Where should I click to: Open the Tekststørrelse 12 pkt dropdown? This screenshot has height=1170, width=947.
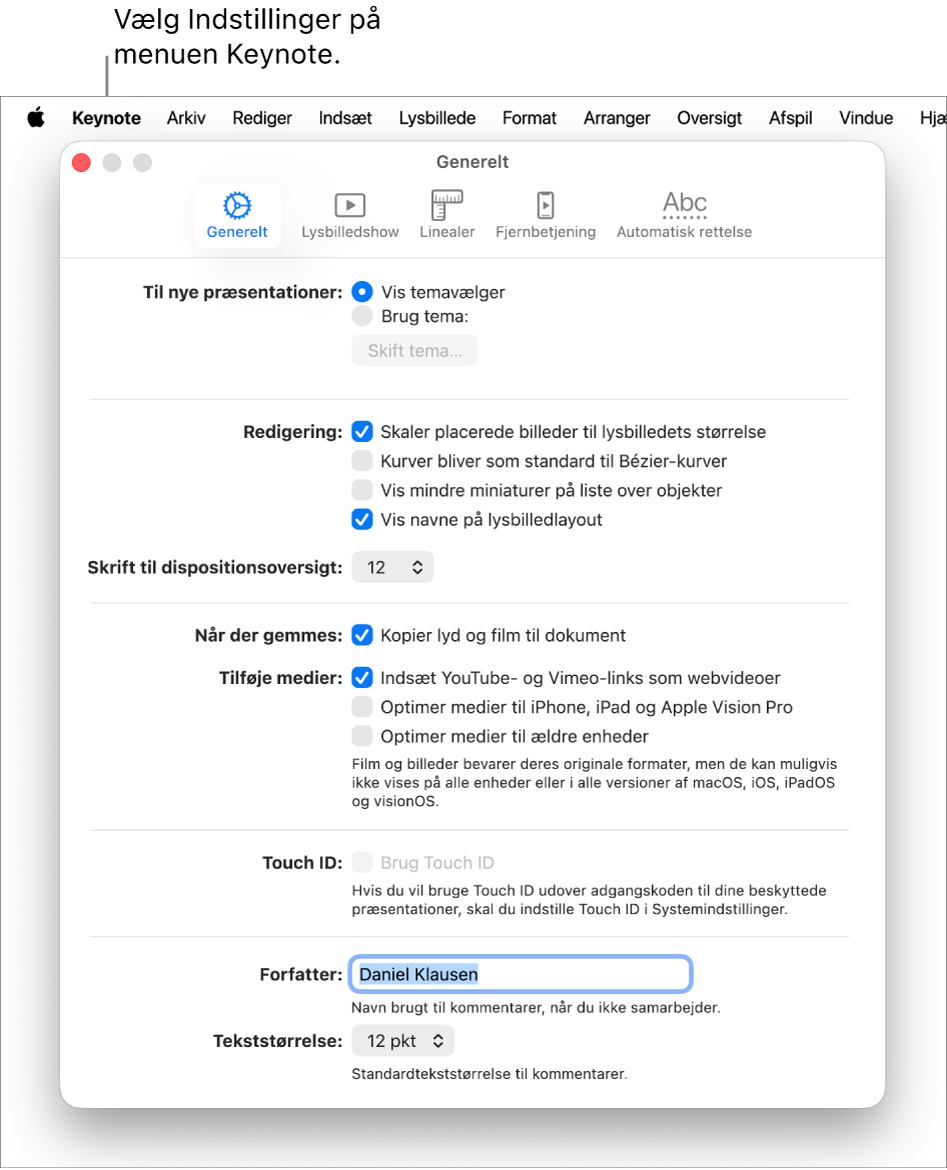(403, 1041)
